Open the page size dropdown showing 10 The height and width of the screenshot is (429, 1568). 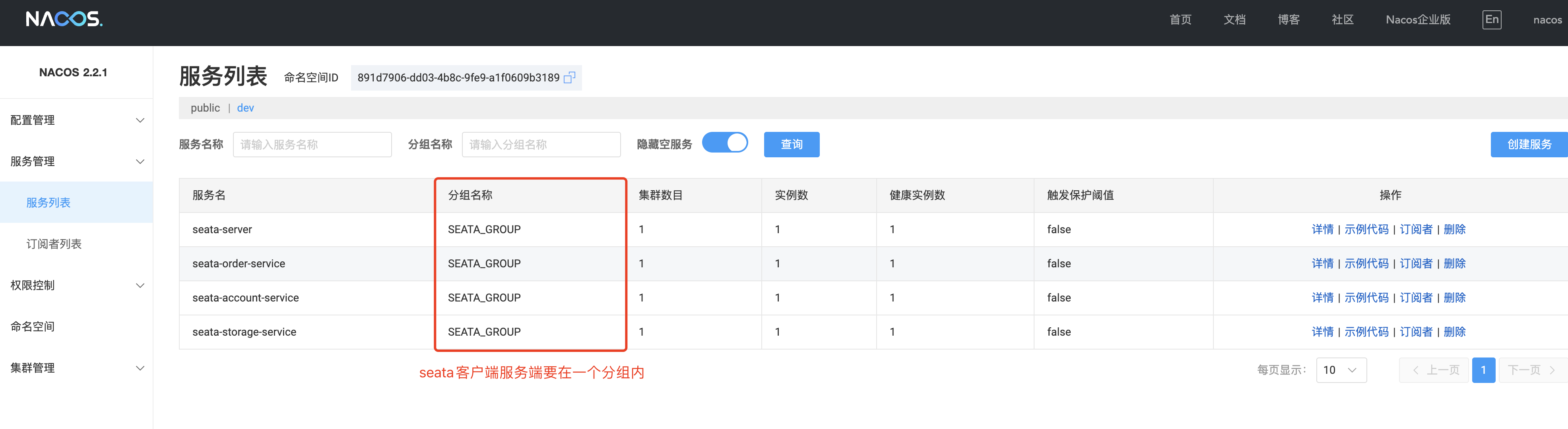click(x=1341, y=370)
